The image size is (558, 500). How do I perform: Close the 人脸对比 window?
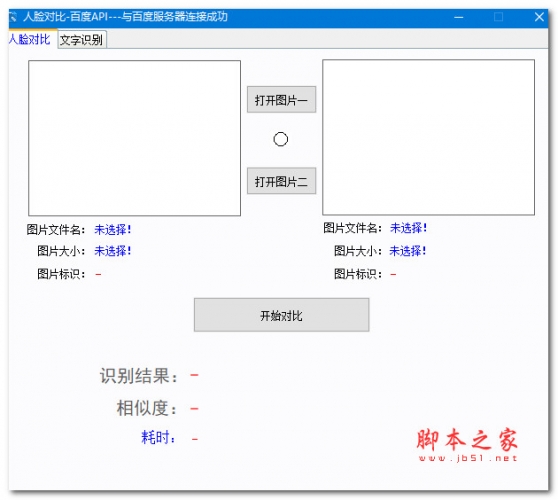pyautogui.click(x=539, y=17)
